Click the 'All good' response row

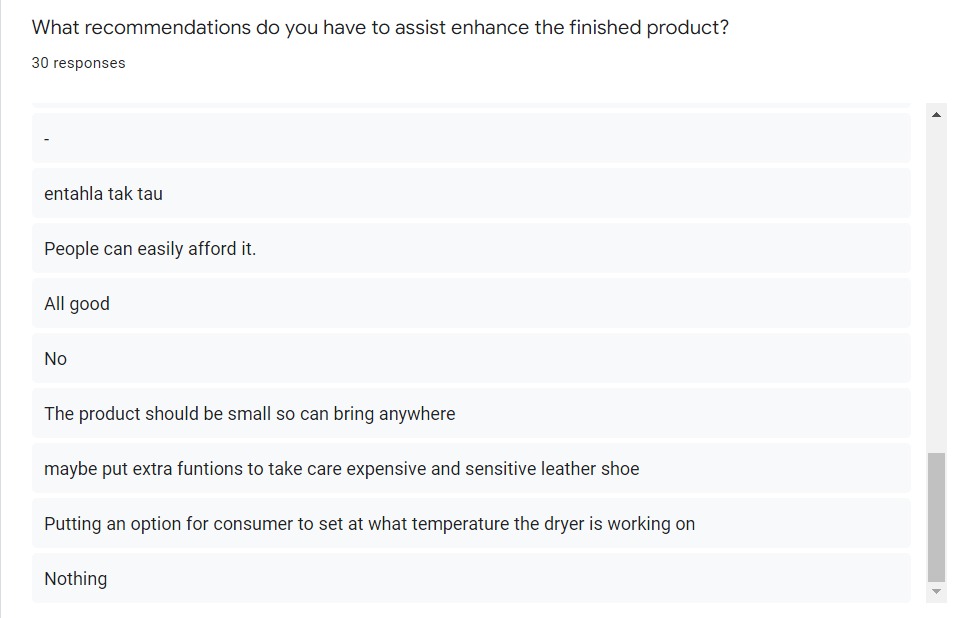[x=471, y=303]
